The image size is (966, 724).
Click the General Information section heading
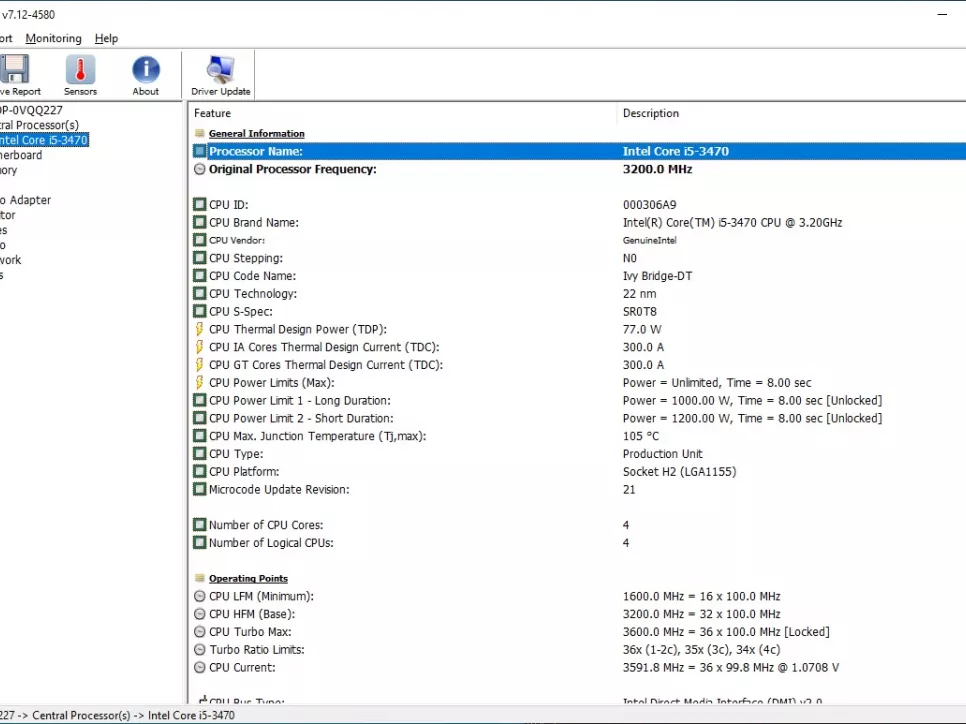click(x=256, y=134)
